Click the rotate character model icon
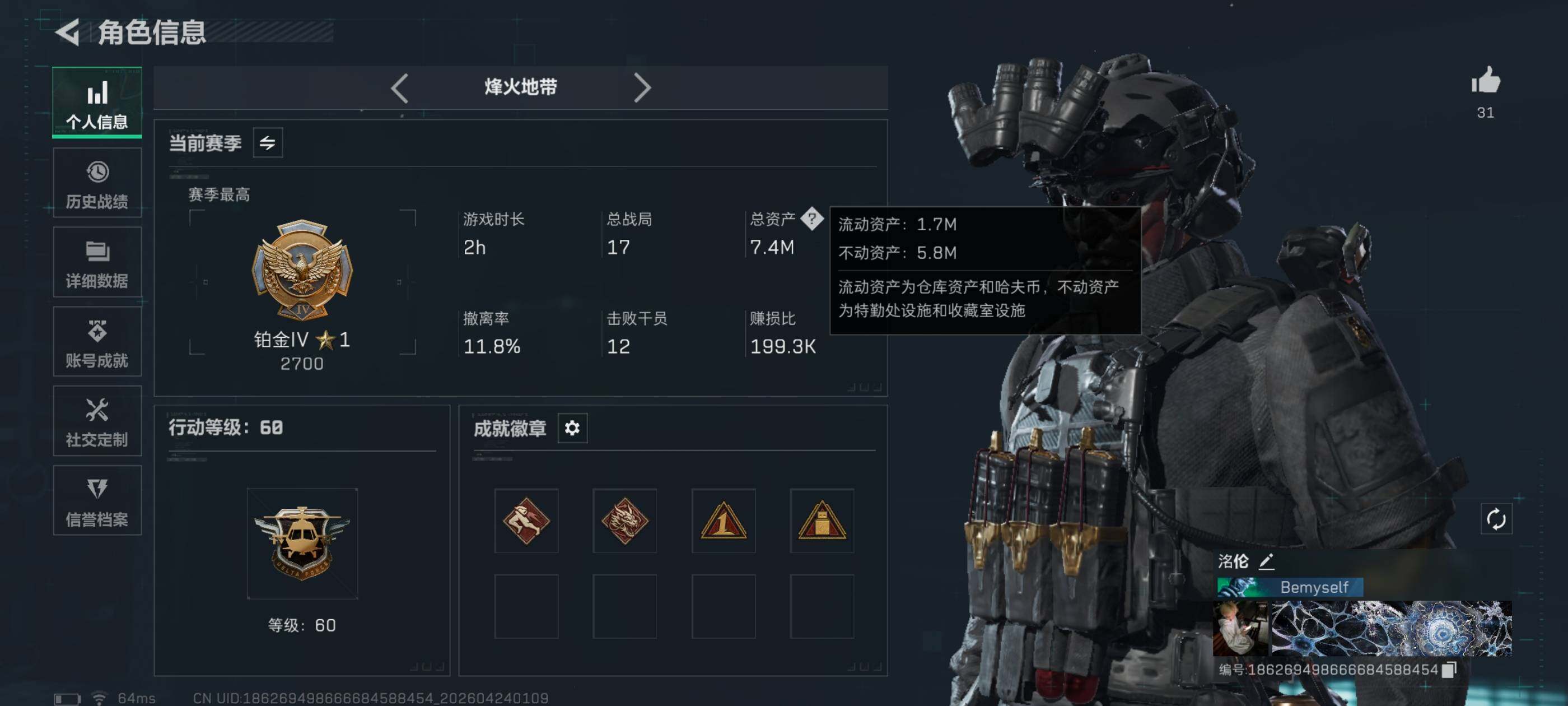 (x=1496, y=519)
